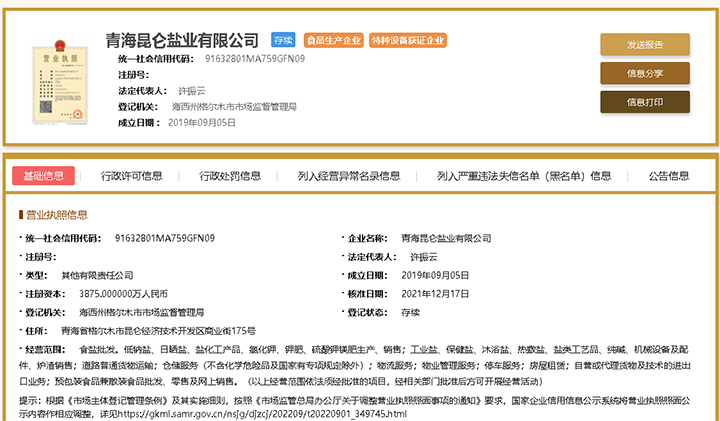The height and width of the screenshot is (421, 720).
Task: Open the 行政处罚信息 tab
Action: [x=230, y=176]
